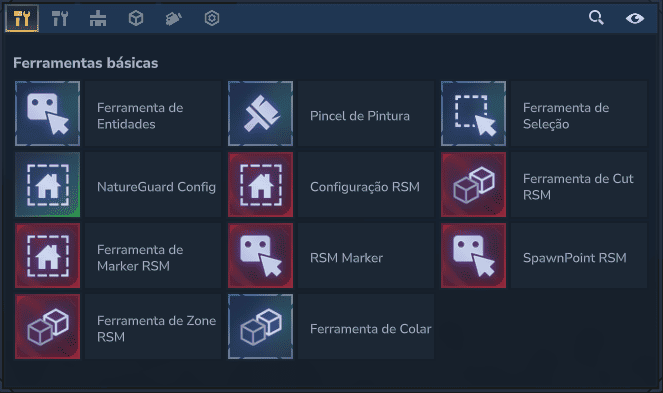Choose the Configuração RSM house icon
Image resolution: width=663 pixels, height=393 pixels.
(260, 184)
